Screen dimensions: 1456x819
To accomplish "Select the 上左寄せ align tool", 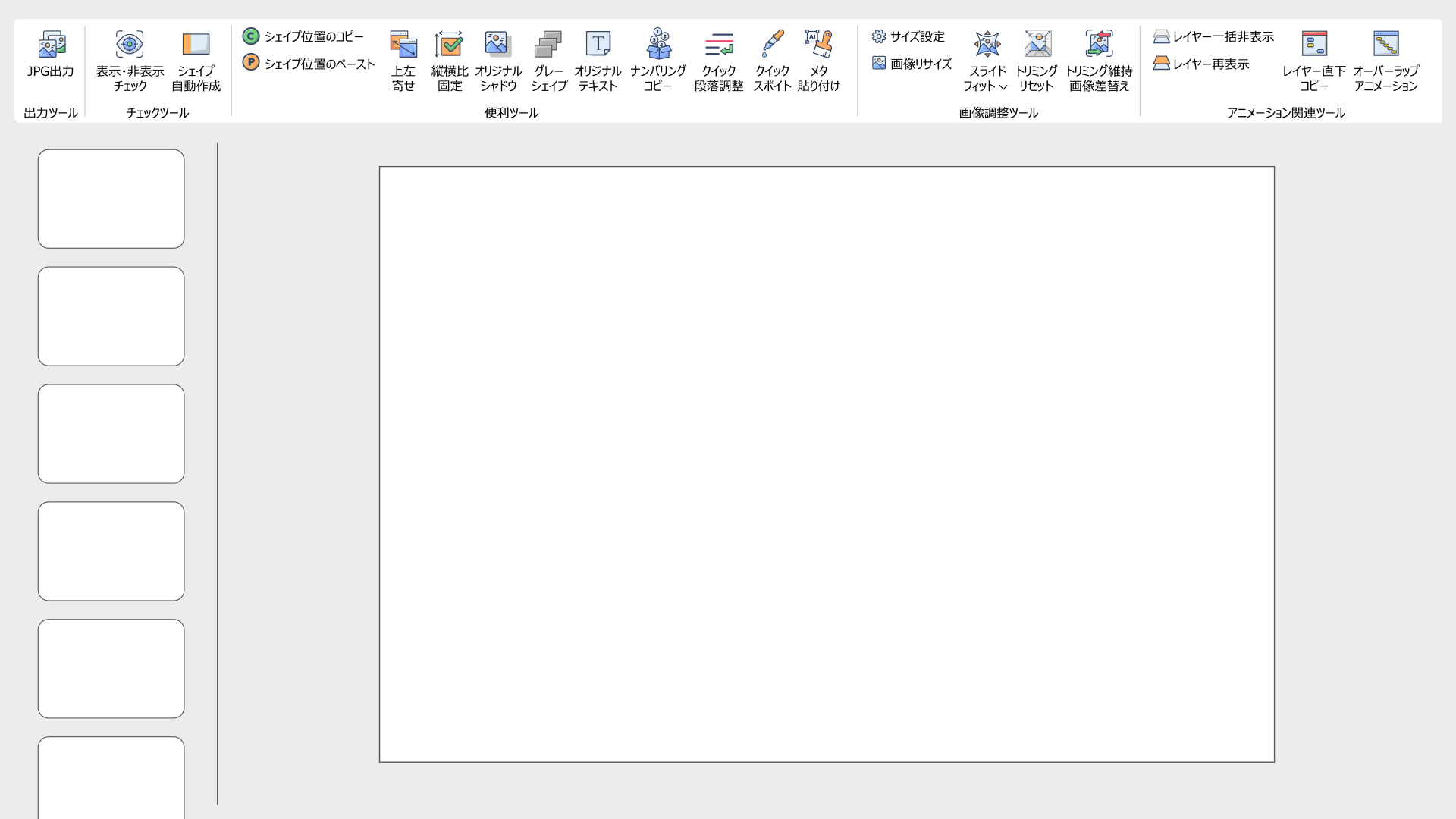I will click(403, 45).
